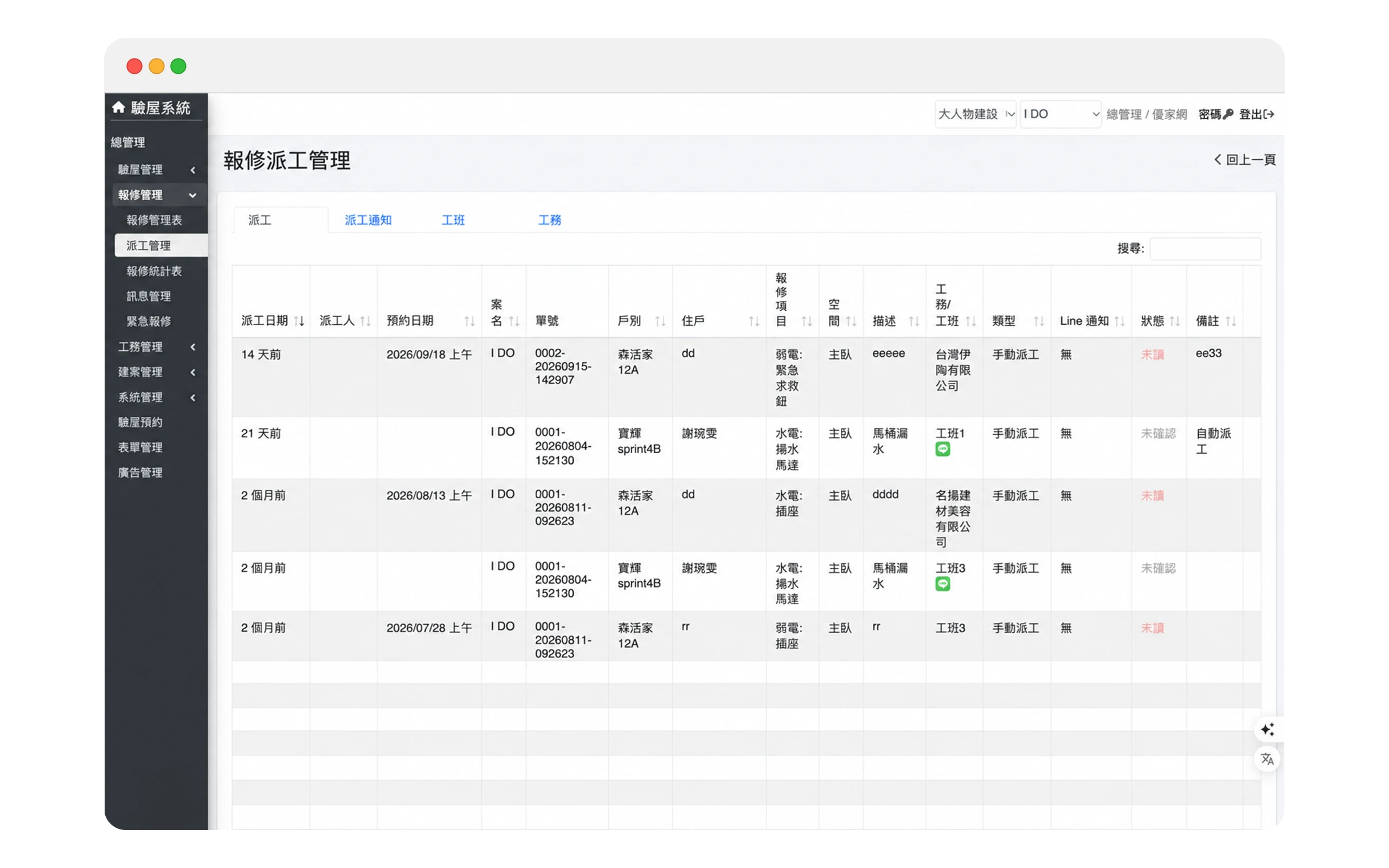Click the LINE icon under 工班3
Viewport: 1389px width, 868px height.
tap(942, 584)
